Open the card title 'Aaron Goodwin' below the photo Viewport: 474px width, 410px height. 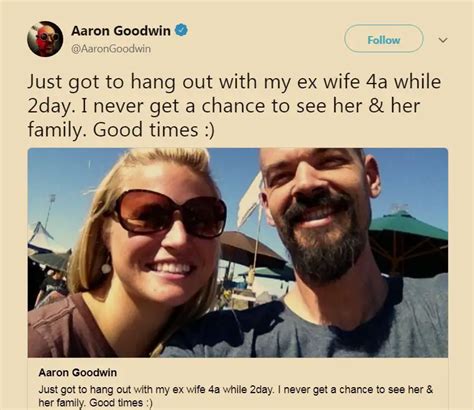click(x=78, y=372)
